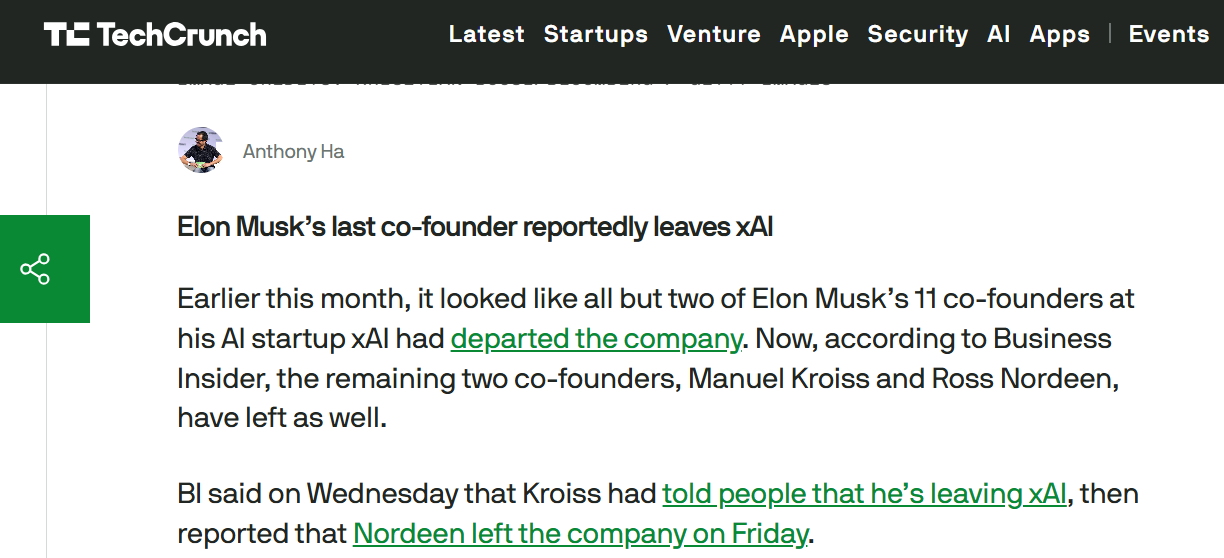The height and width of the screenshot is (558, 1224).
Task: Select Venture in the top navigation
Action: coord(714,34)
